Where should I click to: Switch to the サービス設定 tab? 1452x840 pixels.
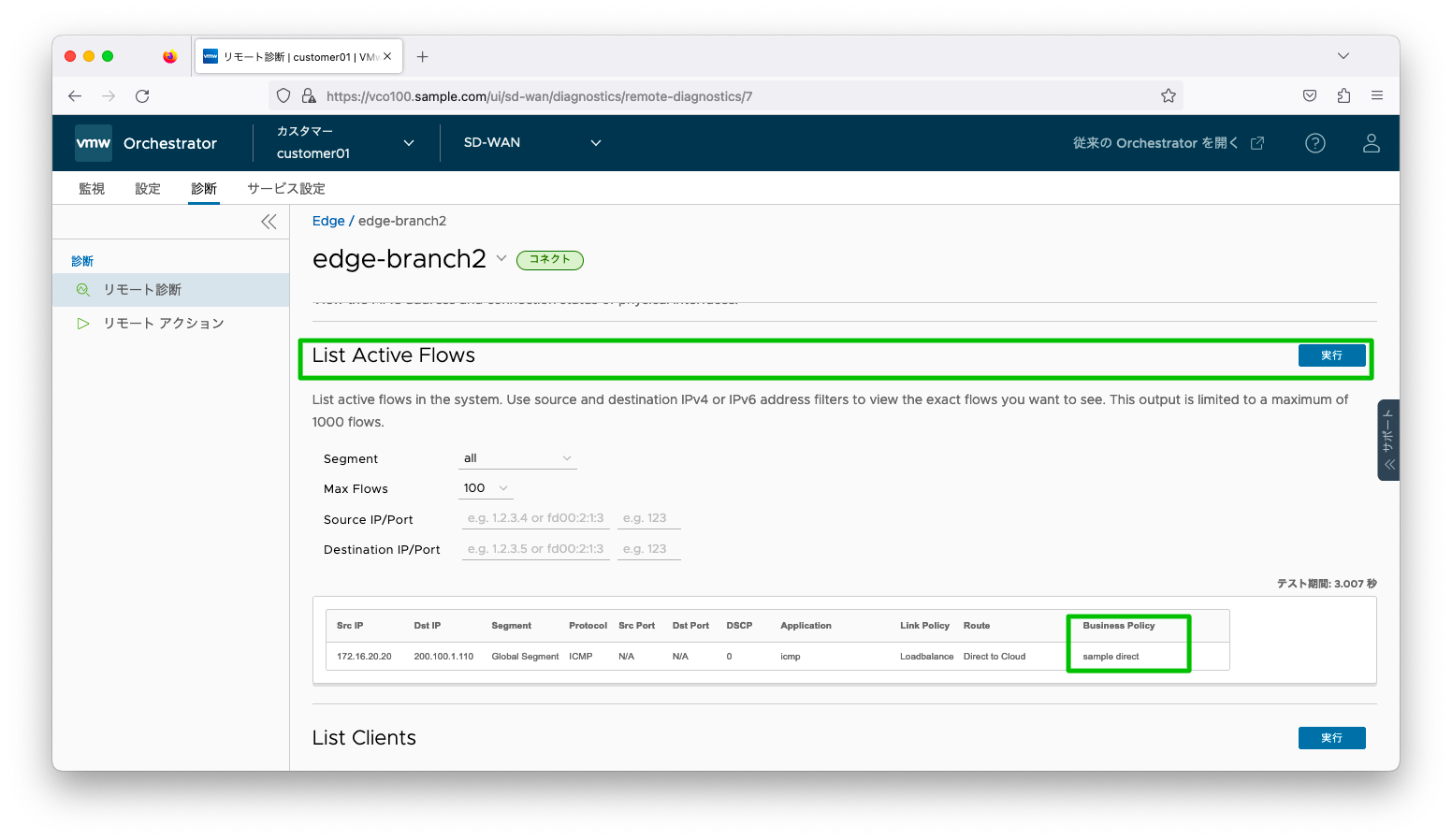(x=285, y=188)
